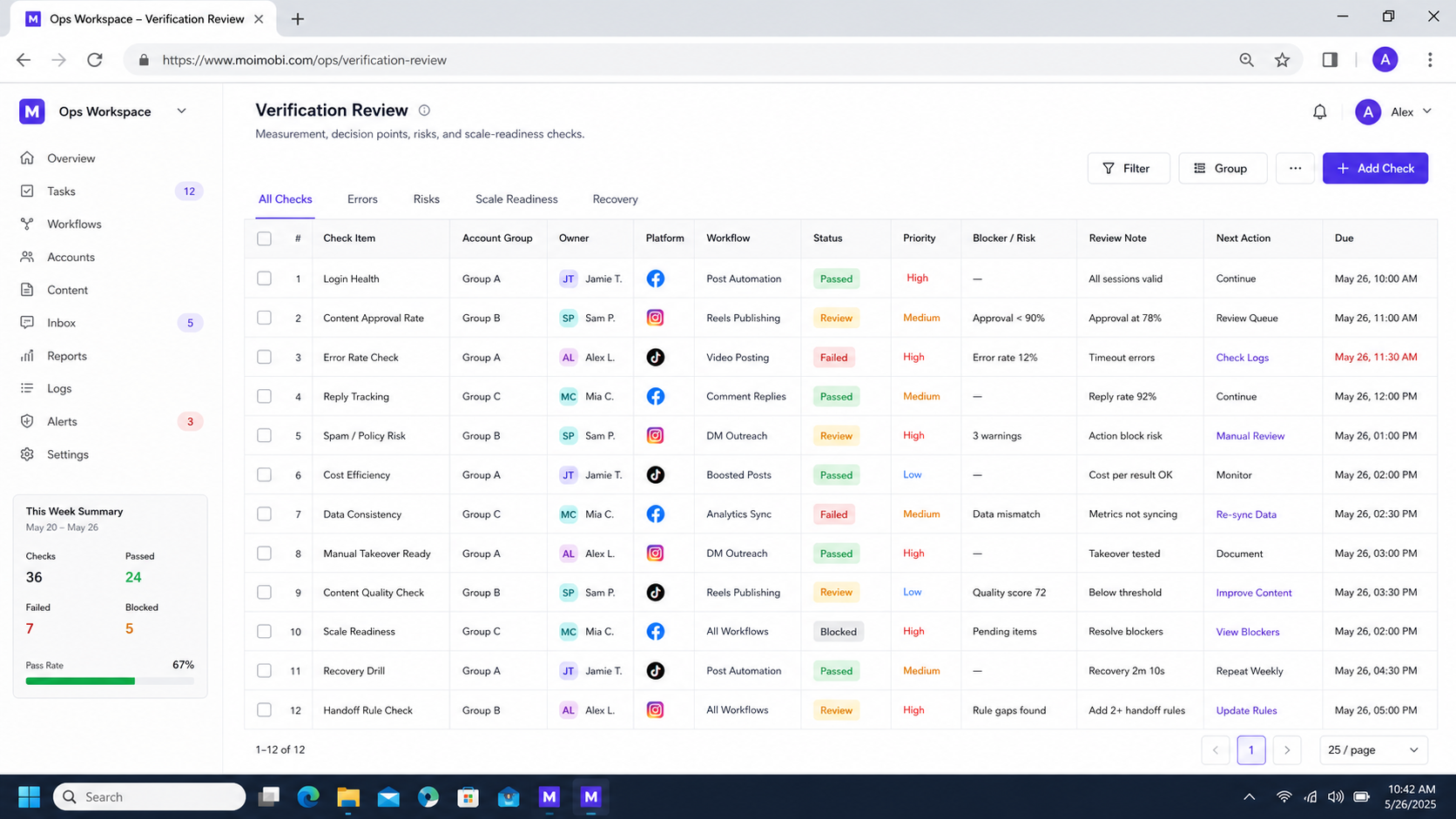
Task: Click the Pass Rate progress bar
Action: pos(110,681)
